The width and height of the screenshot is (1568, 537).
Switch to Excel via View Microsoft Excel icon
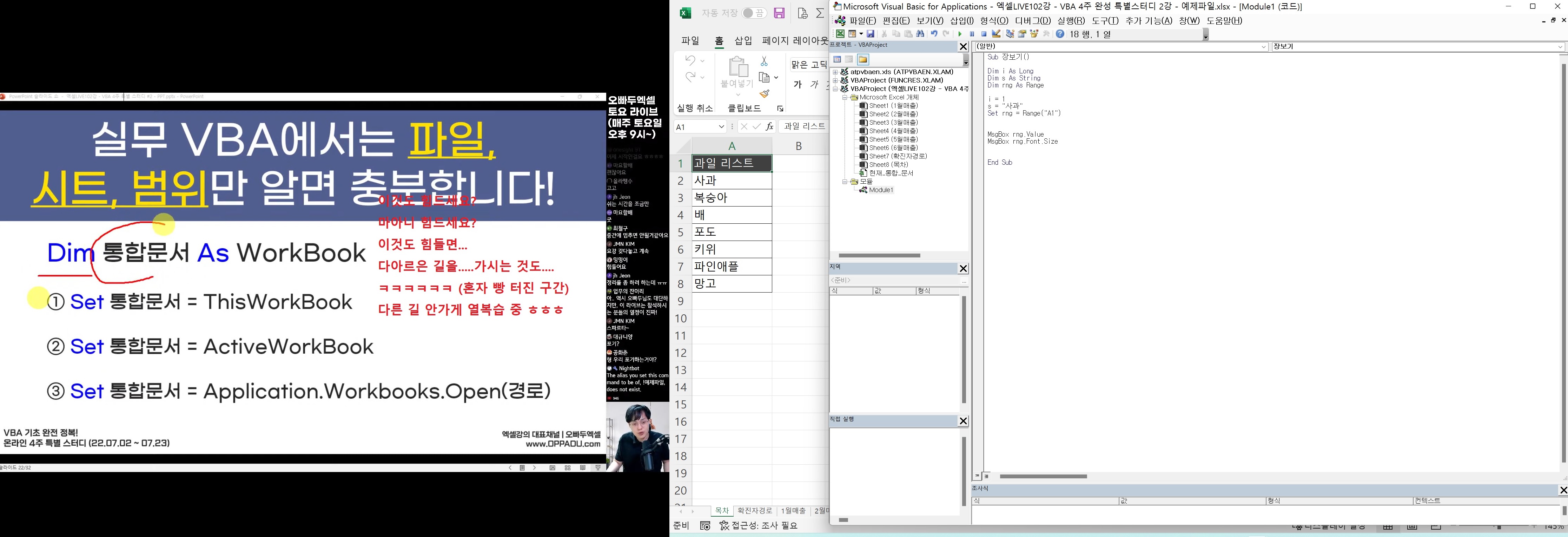tap(841, 33)
